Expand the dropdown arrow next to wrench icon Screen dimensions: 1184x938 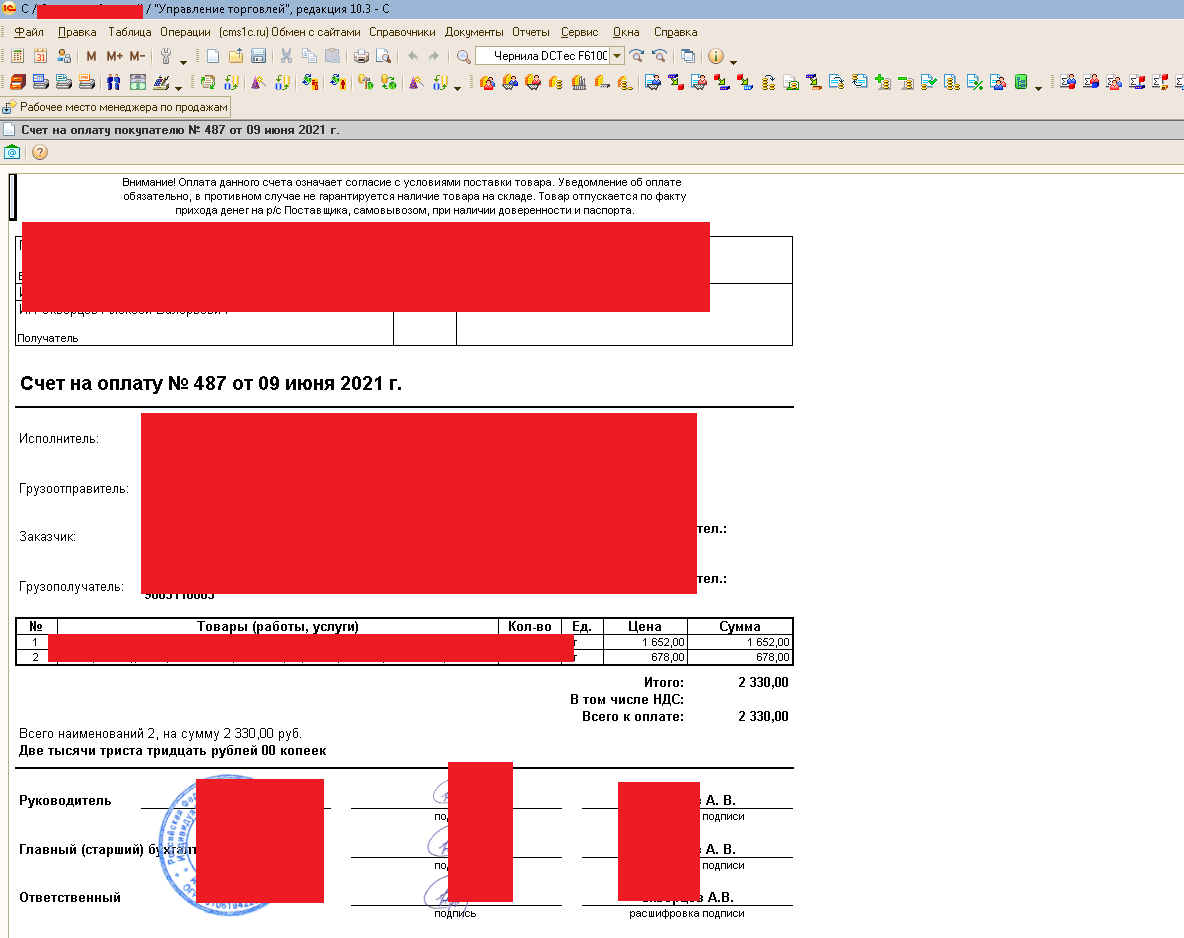coord(183,61)
